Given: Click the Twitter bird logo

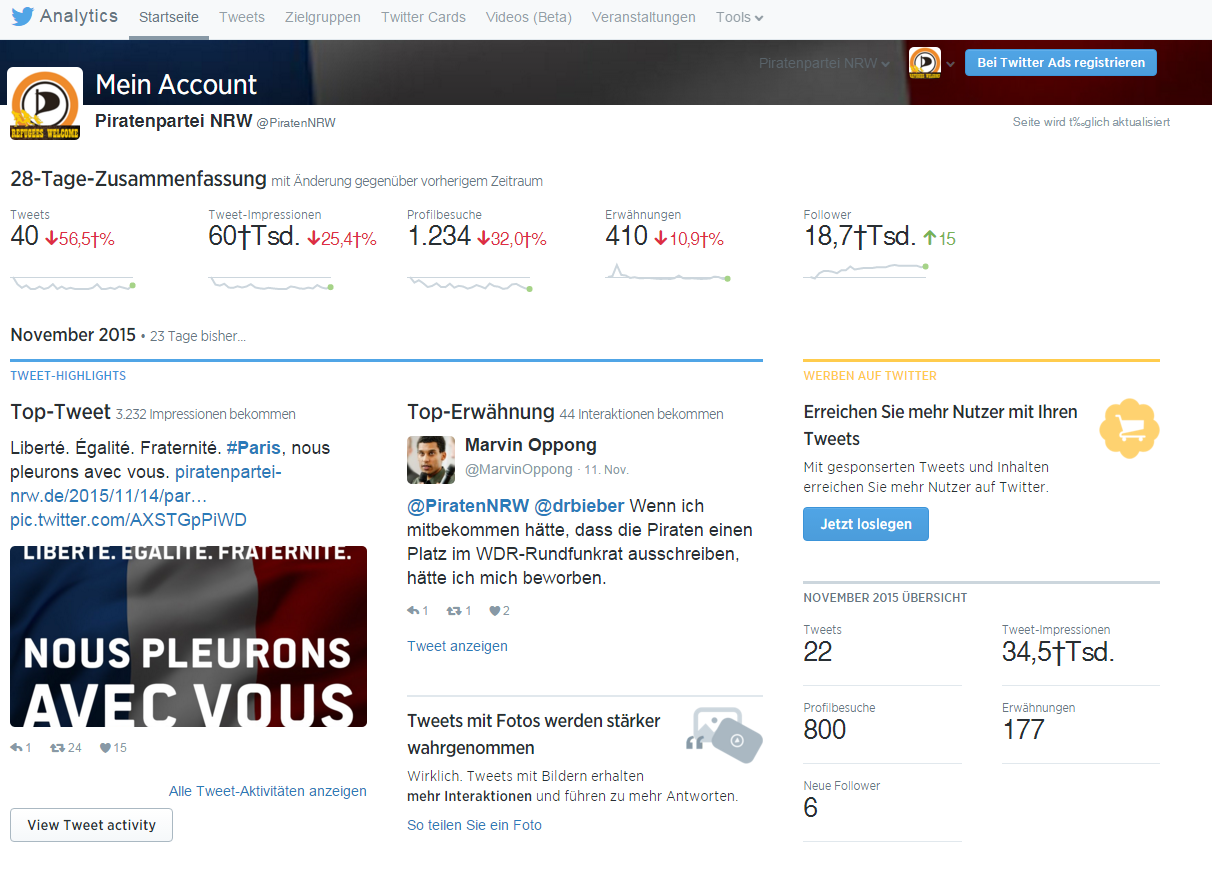Looking at the screenshot, I should click(22, 17).
